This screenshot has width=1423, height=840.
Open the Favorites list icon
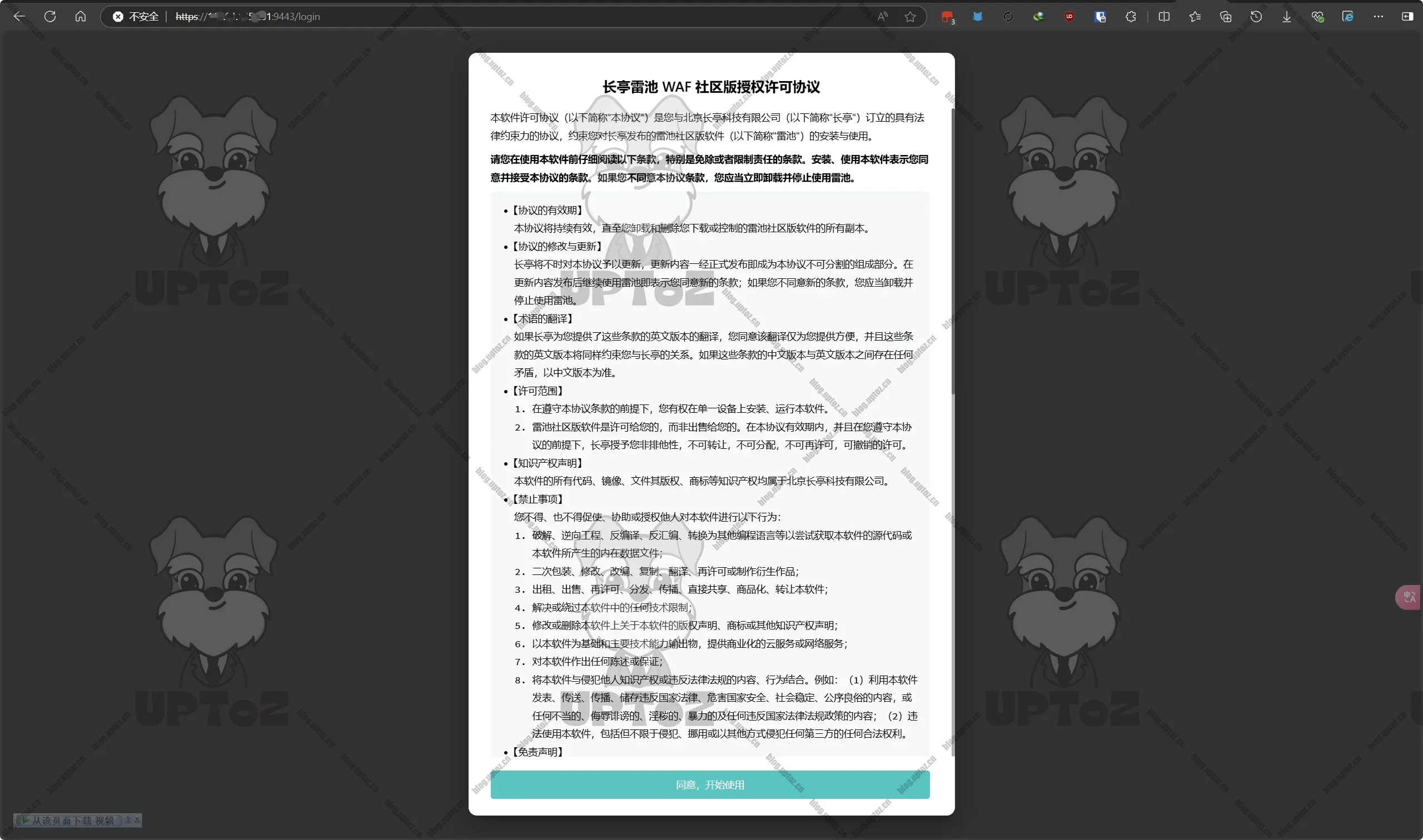pyautogui.click(x=1195, y=17)
